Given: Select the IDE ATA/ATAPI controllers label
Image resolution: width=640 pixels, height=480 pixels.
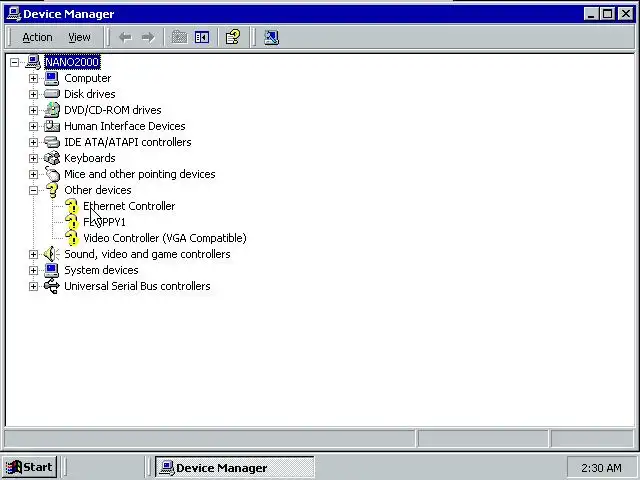Looking at the screenshot, I should (x=128, y=142).
